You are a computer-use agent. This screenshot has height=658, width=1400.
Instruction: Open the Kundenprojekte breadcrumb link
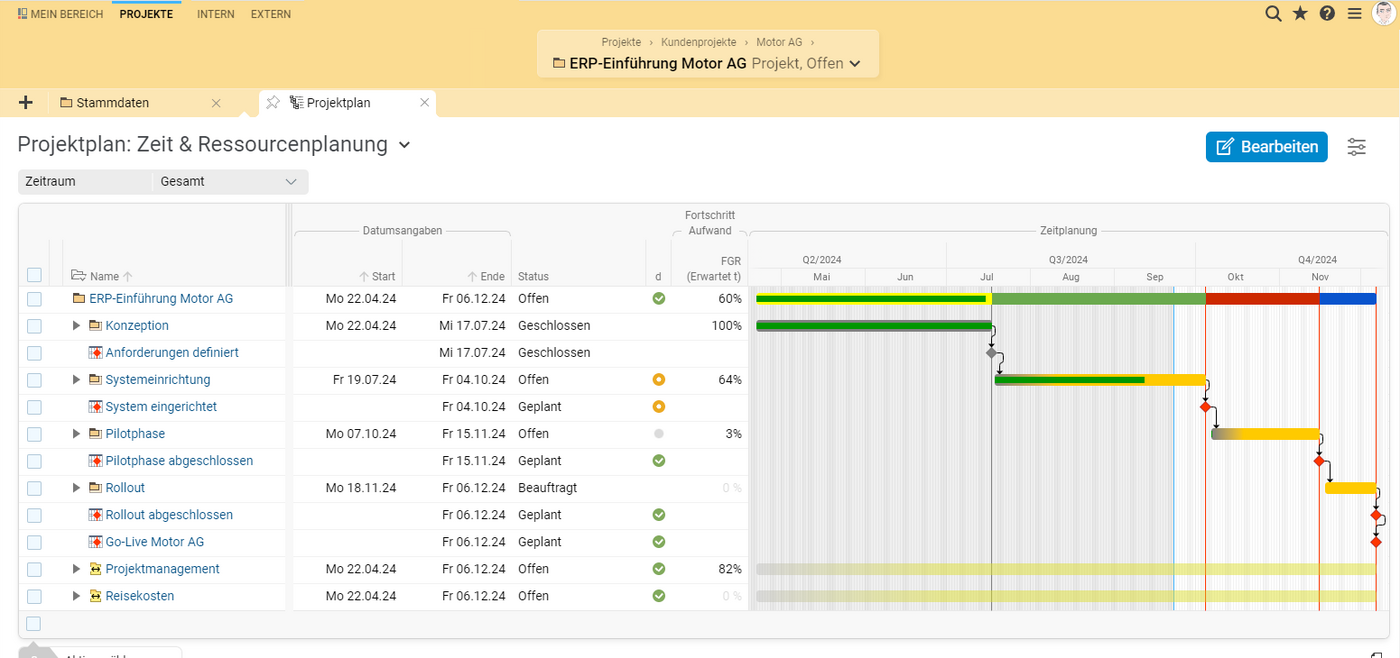[698, 42]
